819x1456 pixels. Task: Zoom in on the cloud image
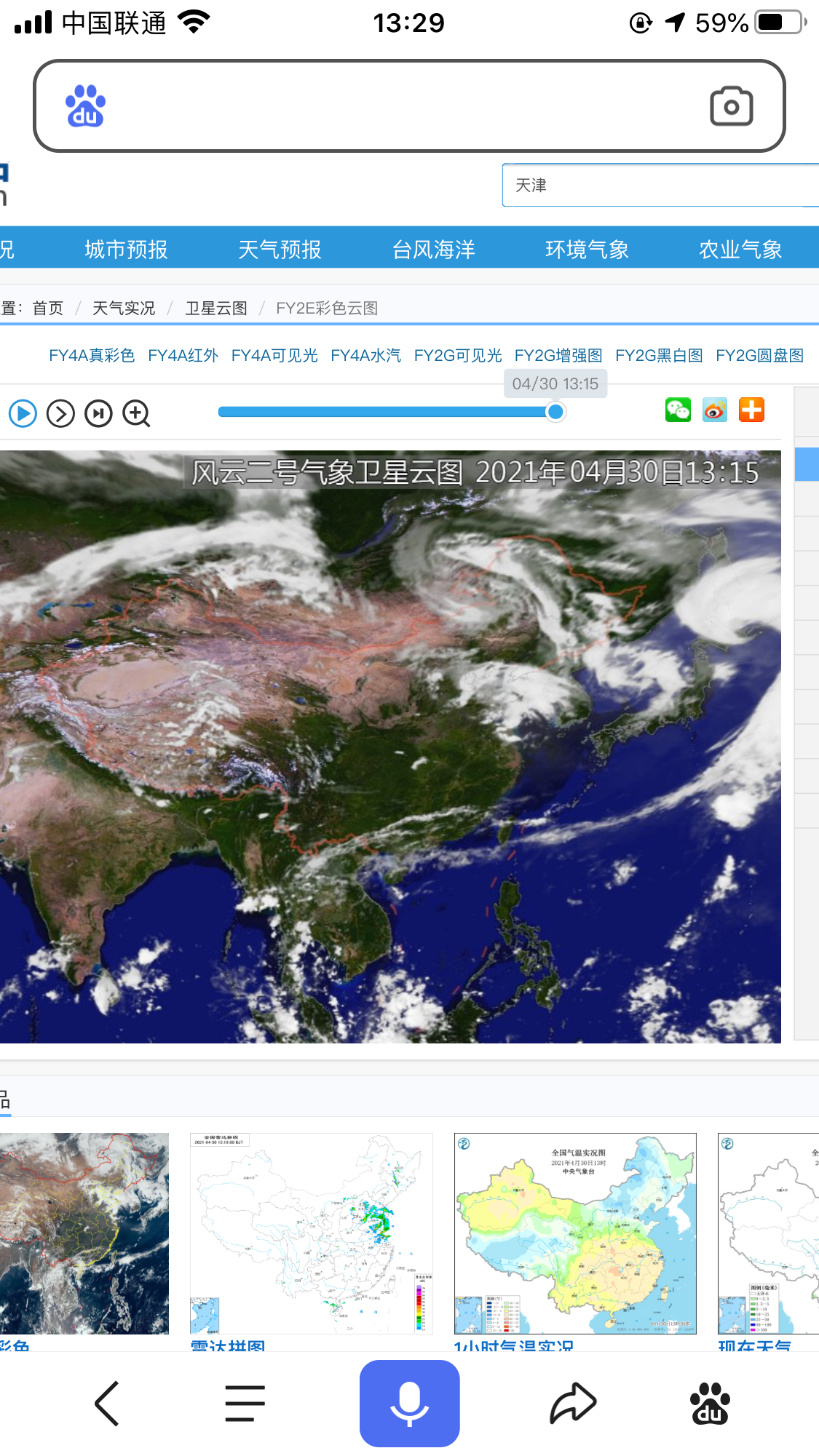click(136, 414)
